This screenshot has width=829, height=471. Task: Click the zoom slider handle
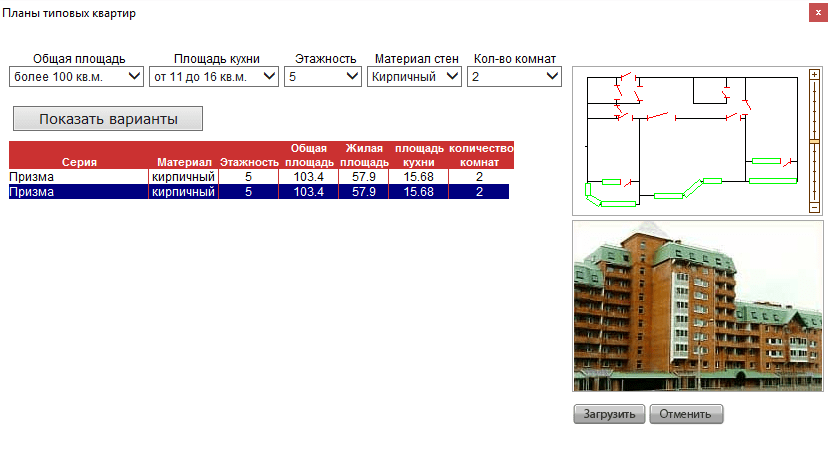click(x=814, y=141)
